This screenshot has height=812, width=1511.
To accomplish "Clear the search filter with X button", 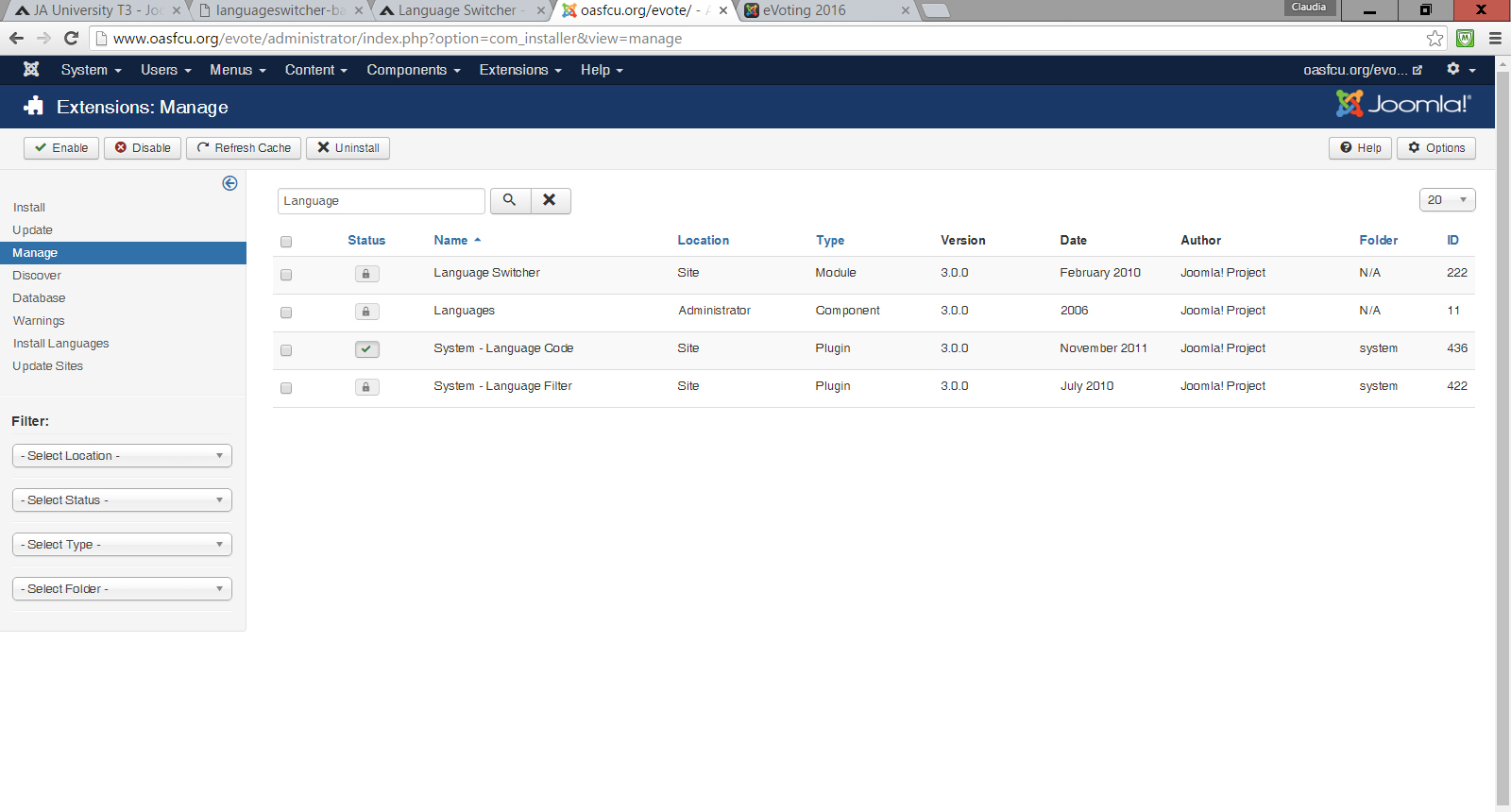I will point(551,200).
